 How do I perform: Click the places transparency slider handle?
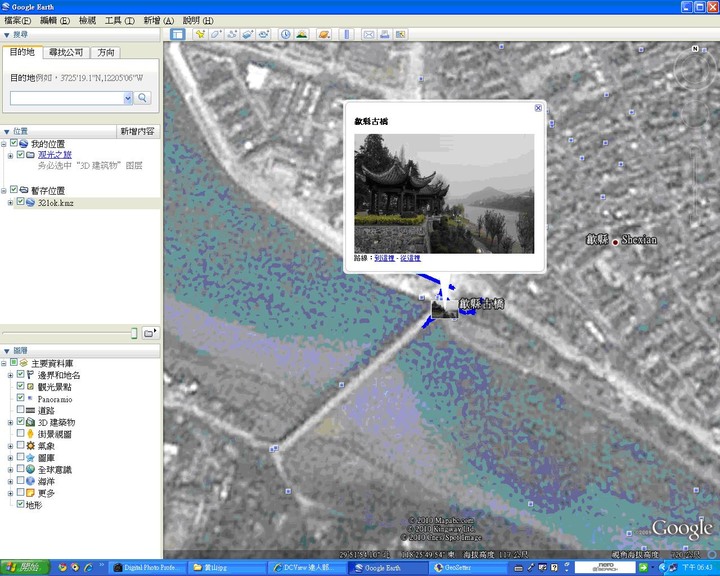(134, 333)
